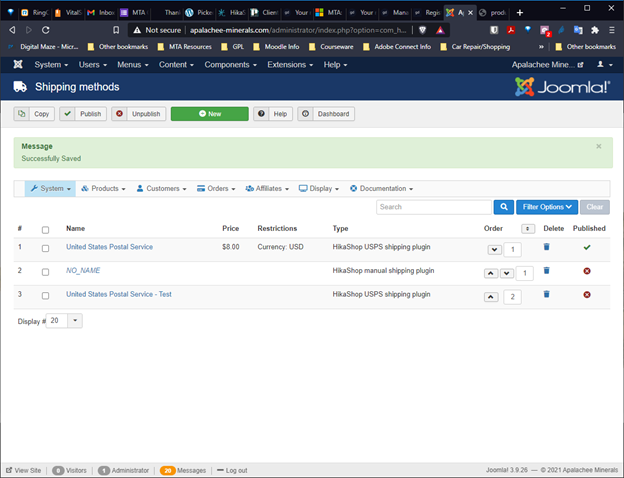This screenshot has height=478, width=624.
Task: Check the United States Postal Service row checkbox
Action: (45, 248)
